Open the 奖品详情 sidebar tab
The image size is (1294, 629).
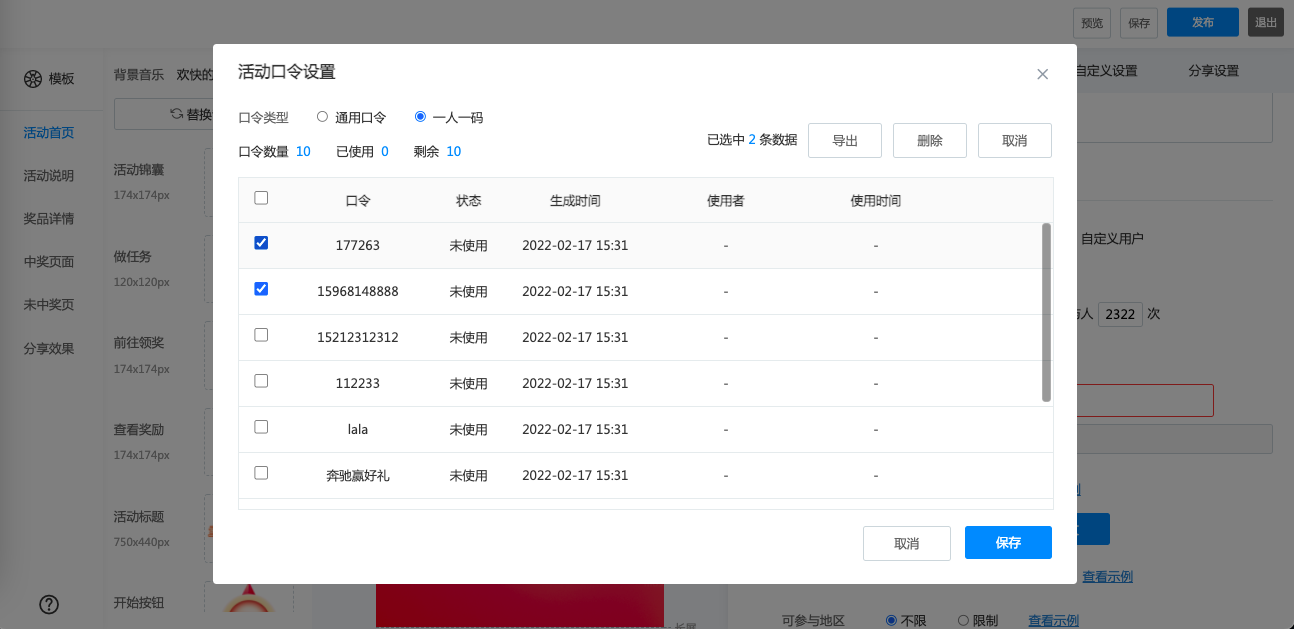(x=49, y=219)
